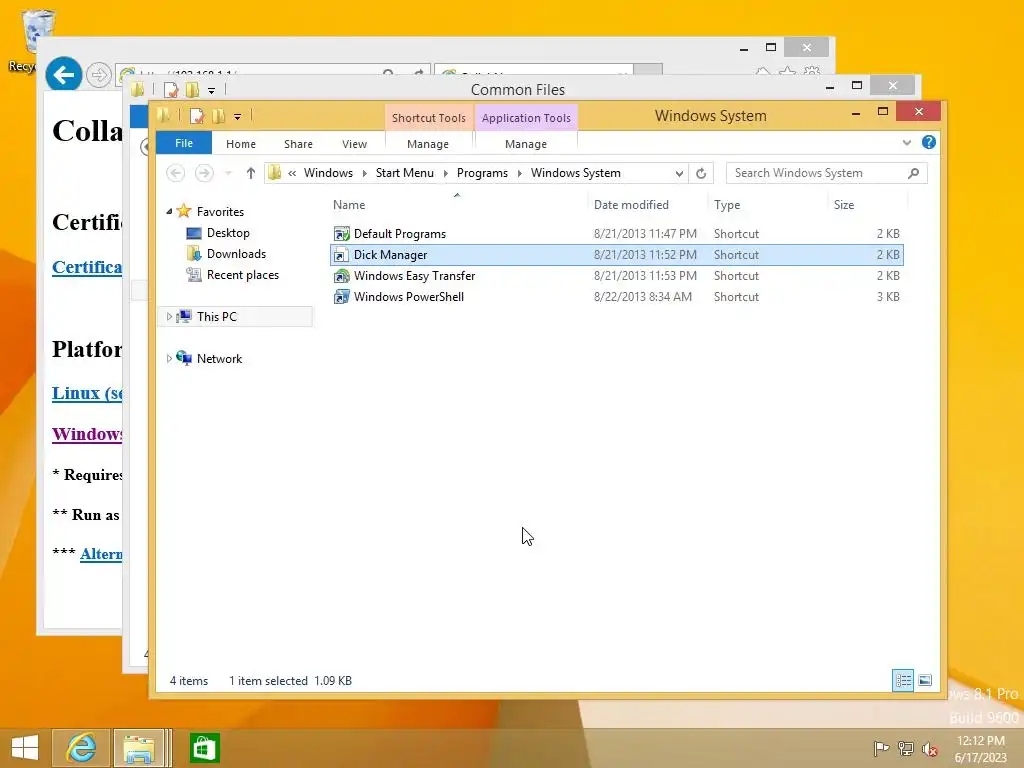The height and width of the screenshot is (768, 1024).
Task: Click the Windows System title bar folder icon
Action: 163,116
